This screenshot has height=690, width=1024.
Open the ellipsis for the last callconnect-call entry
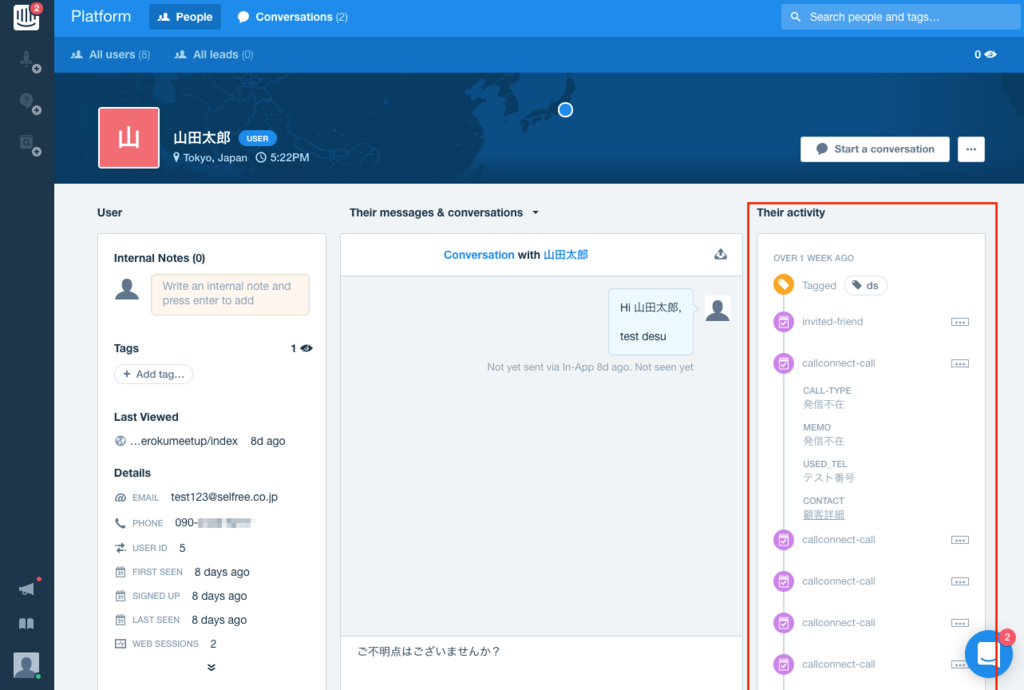pos(959,663)
